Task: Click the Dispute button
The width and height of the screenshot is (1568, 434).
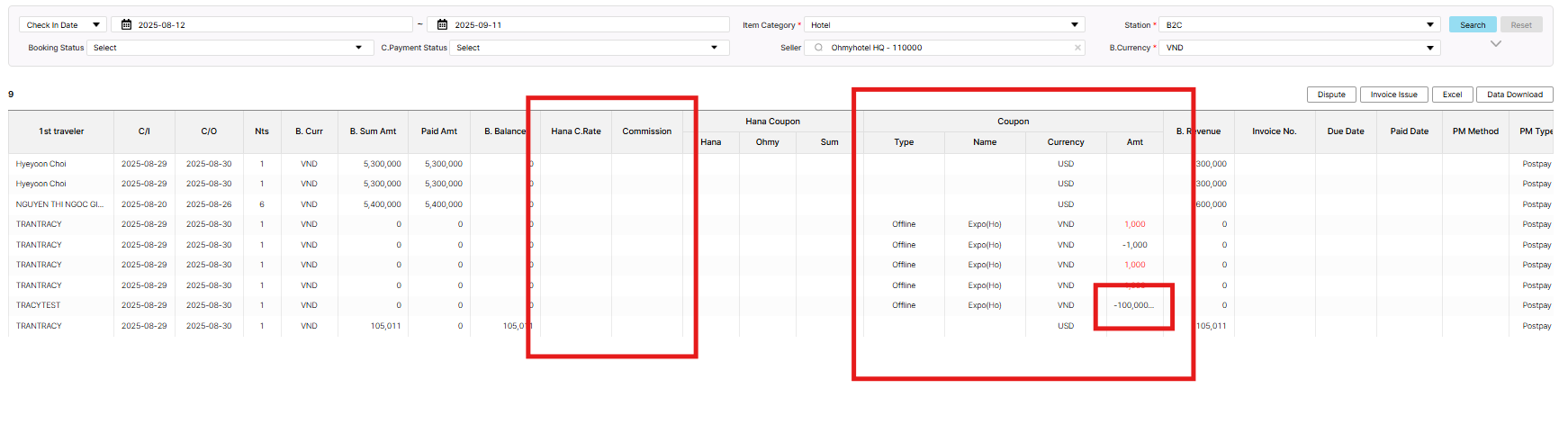Action: pyautogui.click(x=1330, y=95)
